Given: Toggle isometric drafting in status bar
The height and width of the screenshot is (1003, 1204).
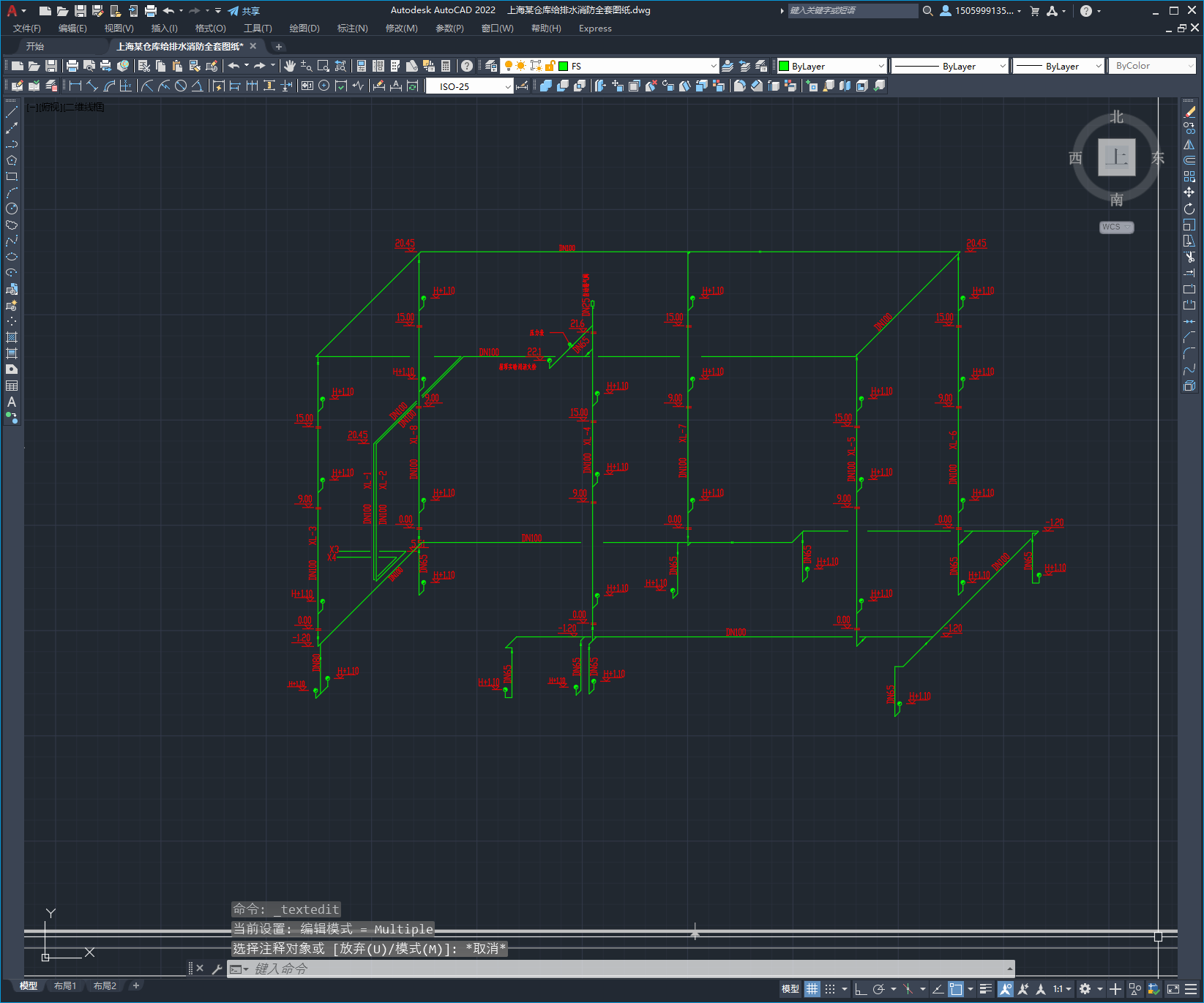Looking at the screenshot, I should tap(908, 989).
